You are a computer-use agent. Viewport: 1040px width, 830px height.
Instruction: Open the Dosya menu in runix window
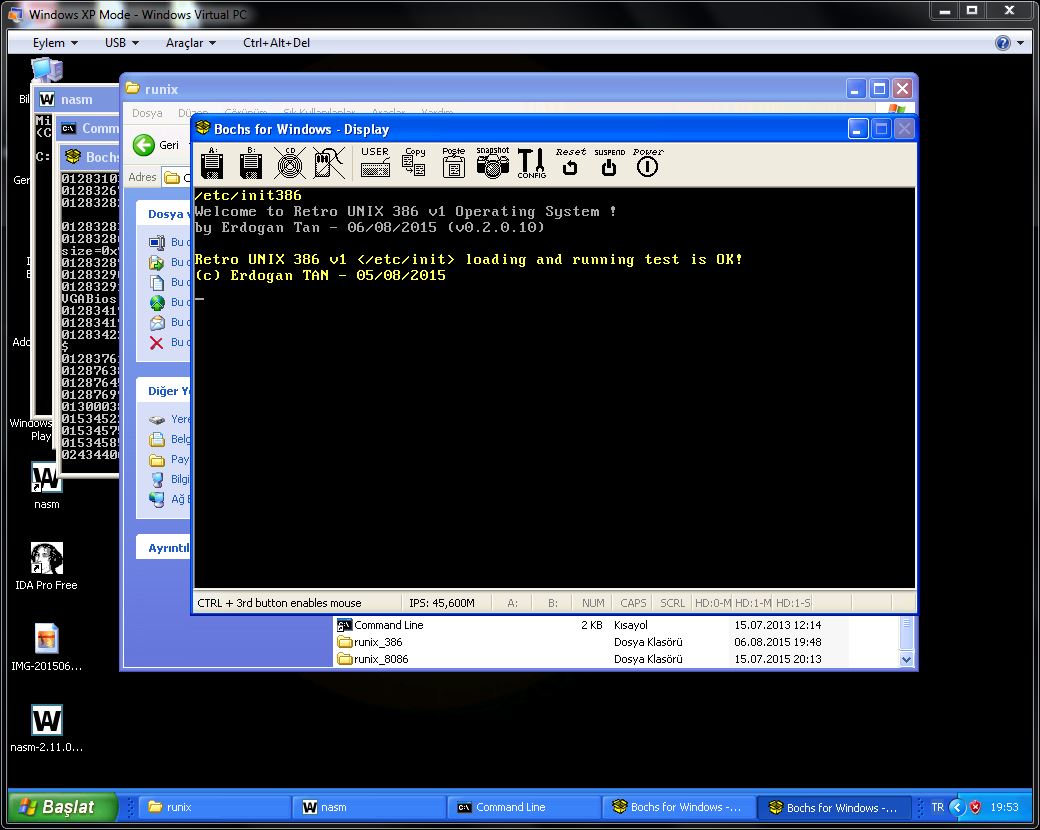click(x=147, y=113)
